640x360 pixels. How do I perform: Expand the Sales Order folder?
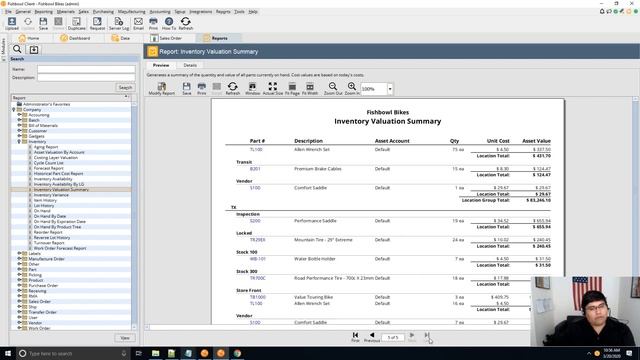(x=19, y=301)
